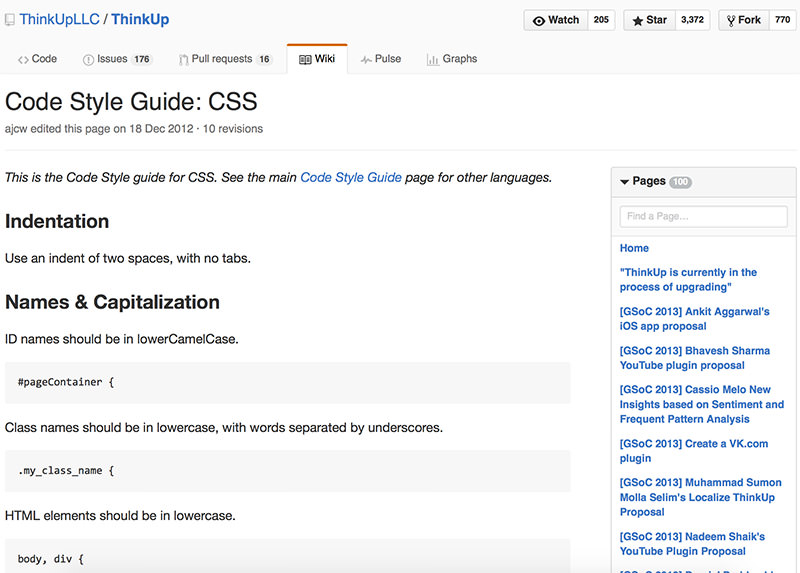The height and width of the screenshot is (573, 800).
Task: Fork the repository
Action: (743, 20)
